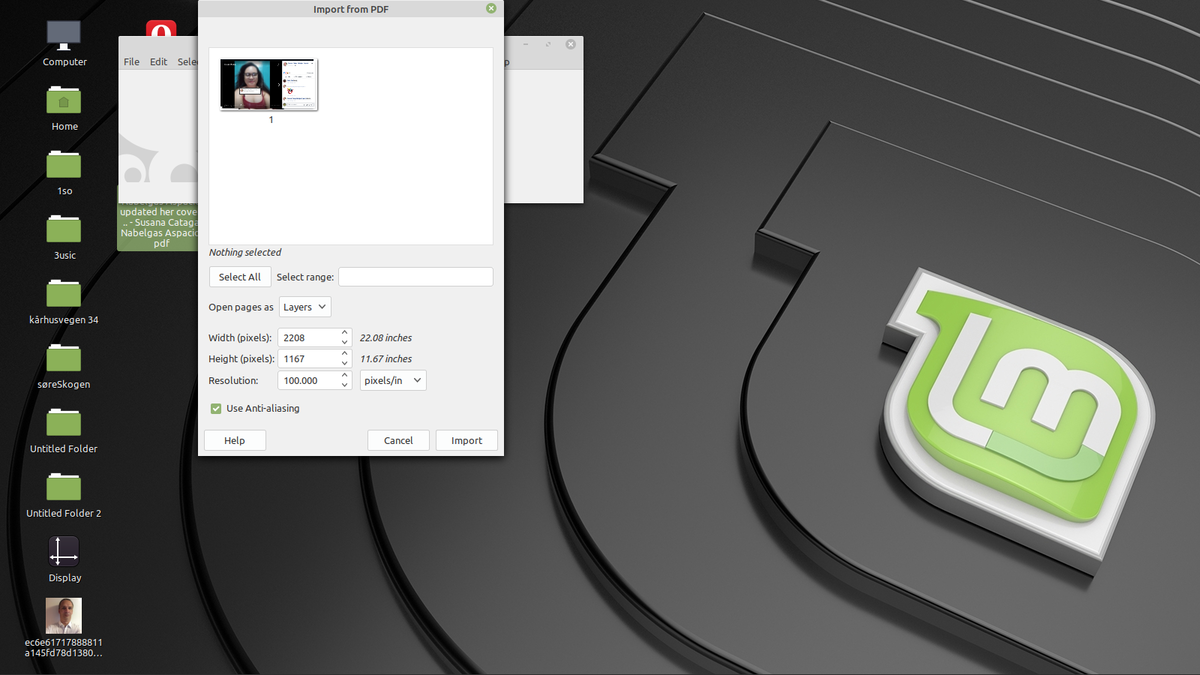Focus the Resolution value field
The height and width of the screenshot is (675, 1200).
click(309, 380)
